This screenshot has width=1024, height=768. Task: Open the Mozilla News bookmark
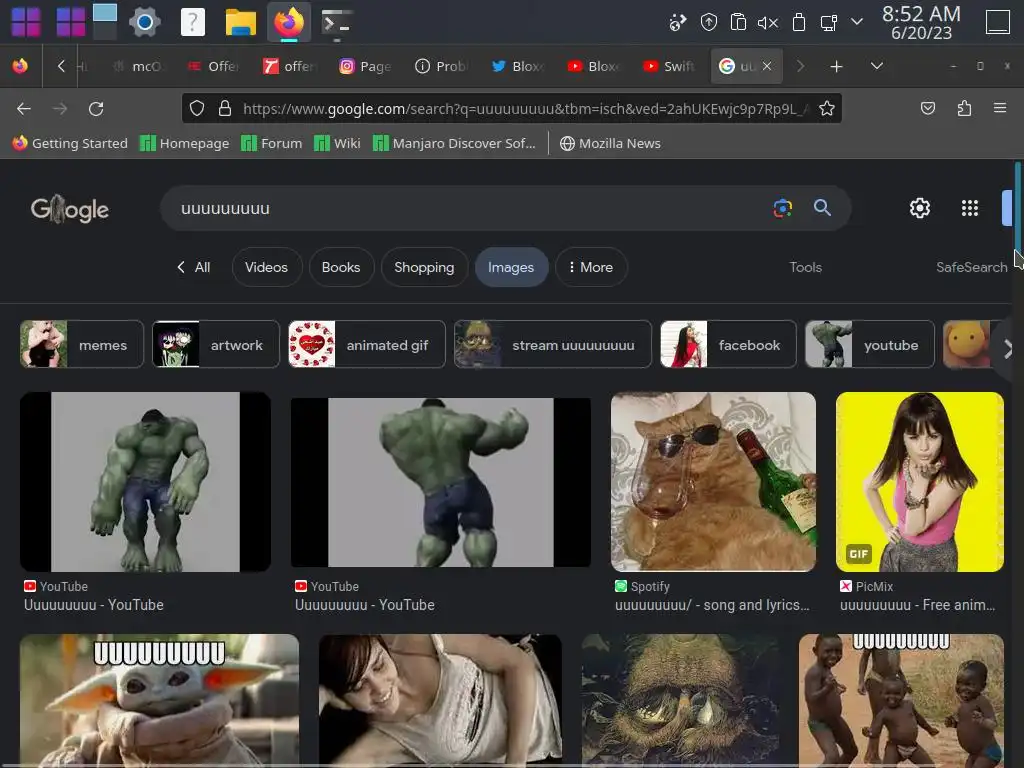(x=611, y=143)
